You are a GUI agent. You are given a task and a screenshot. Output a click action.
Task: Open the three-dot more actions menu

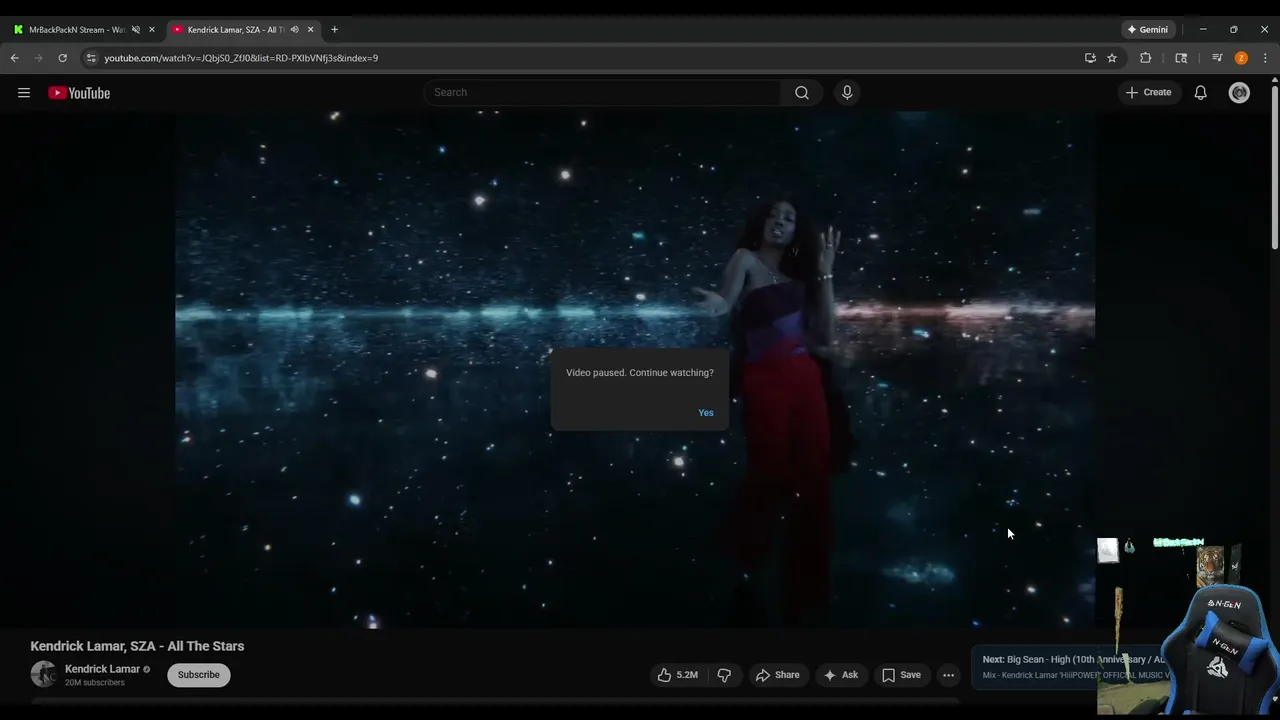pos(948,675)
